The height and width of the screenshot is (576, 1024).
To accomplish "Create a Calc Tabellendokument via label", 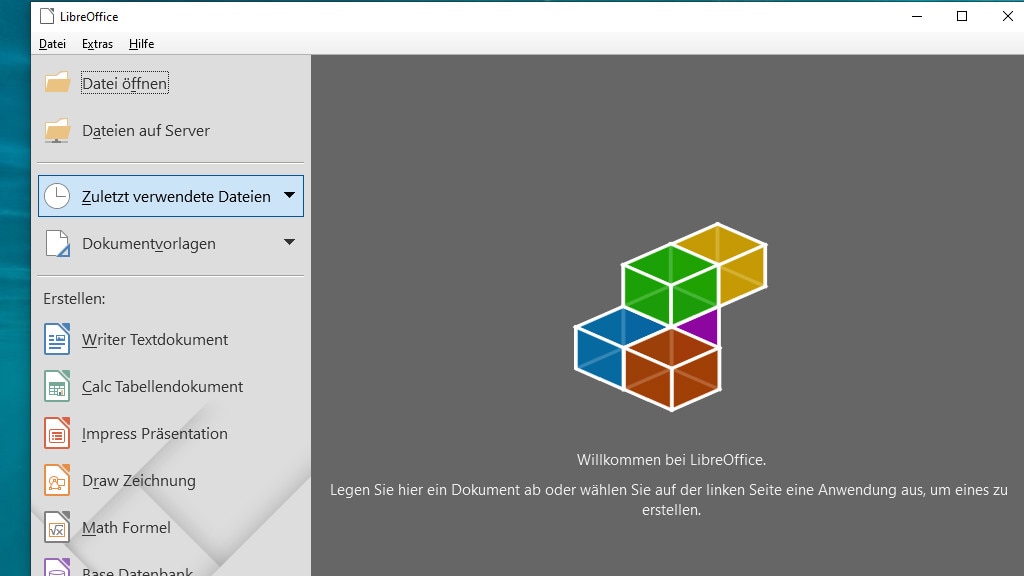I will [x=162, y=387].
